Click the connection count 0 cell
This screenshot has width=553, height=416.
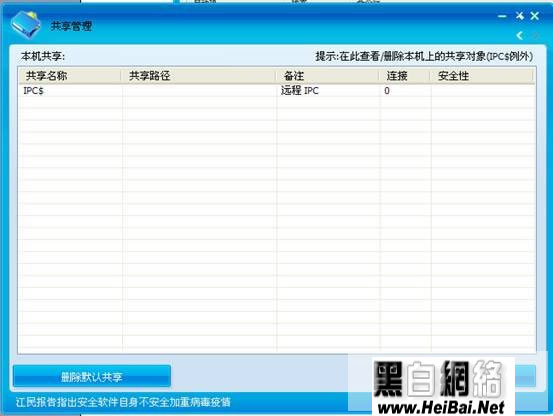pyautogui.click(x=387, y=91)
